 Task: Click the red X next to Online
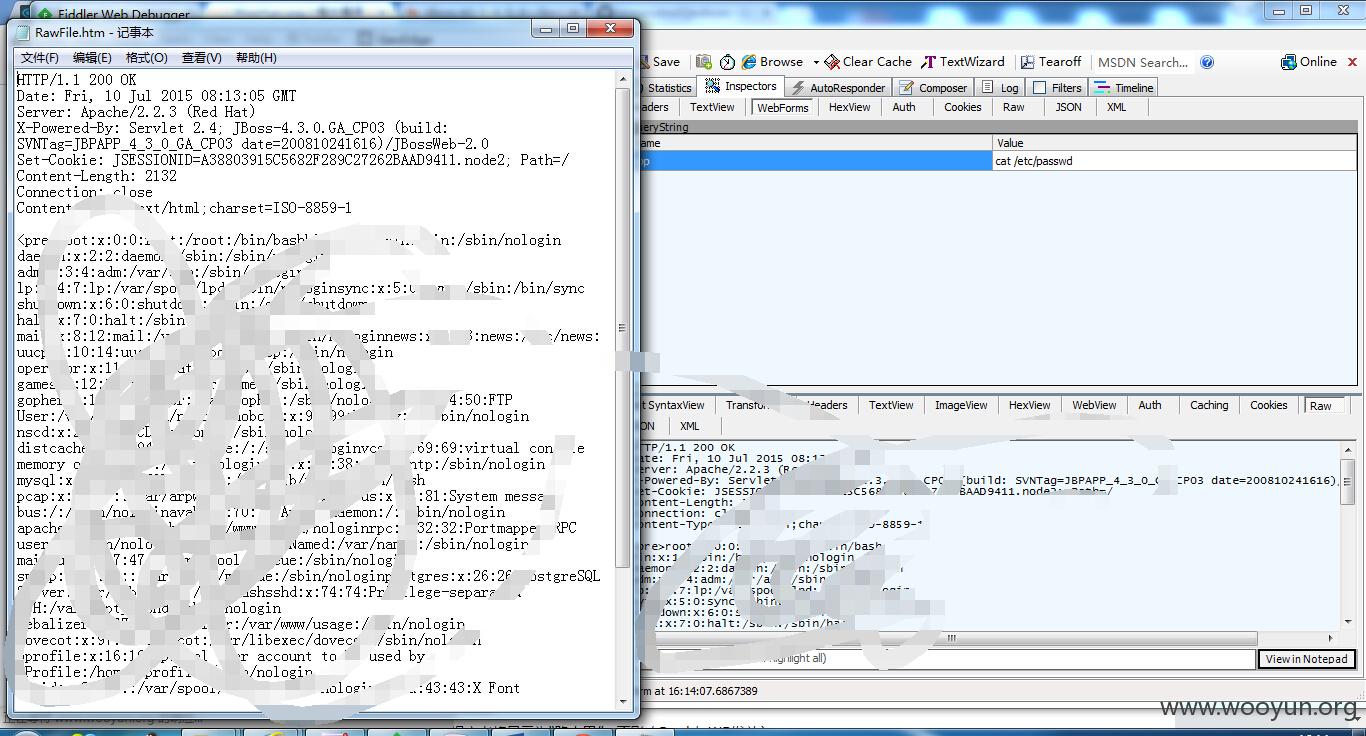1352,62
